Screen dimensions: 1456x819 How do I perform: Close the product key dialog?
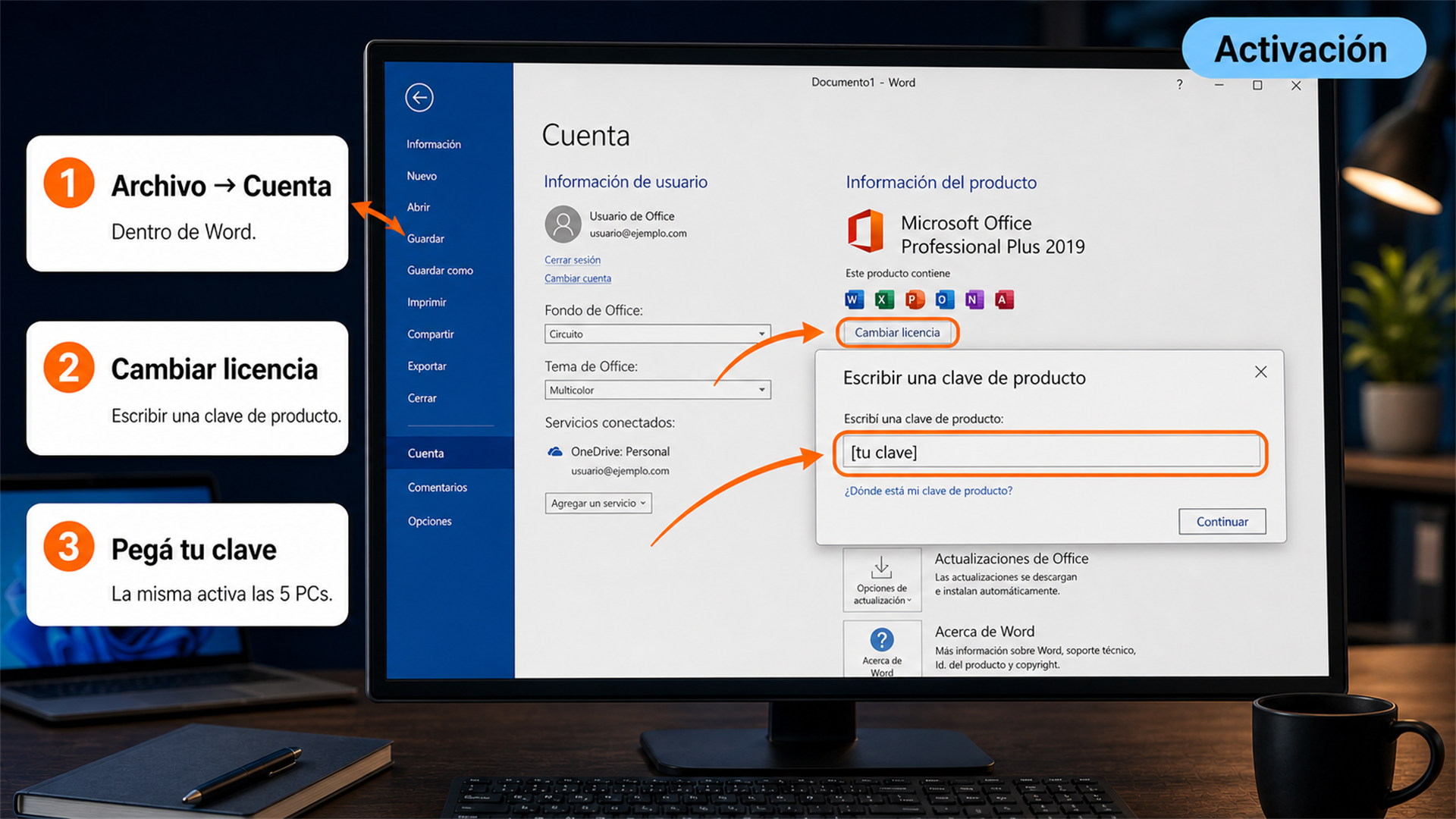tap(1260, 372)
